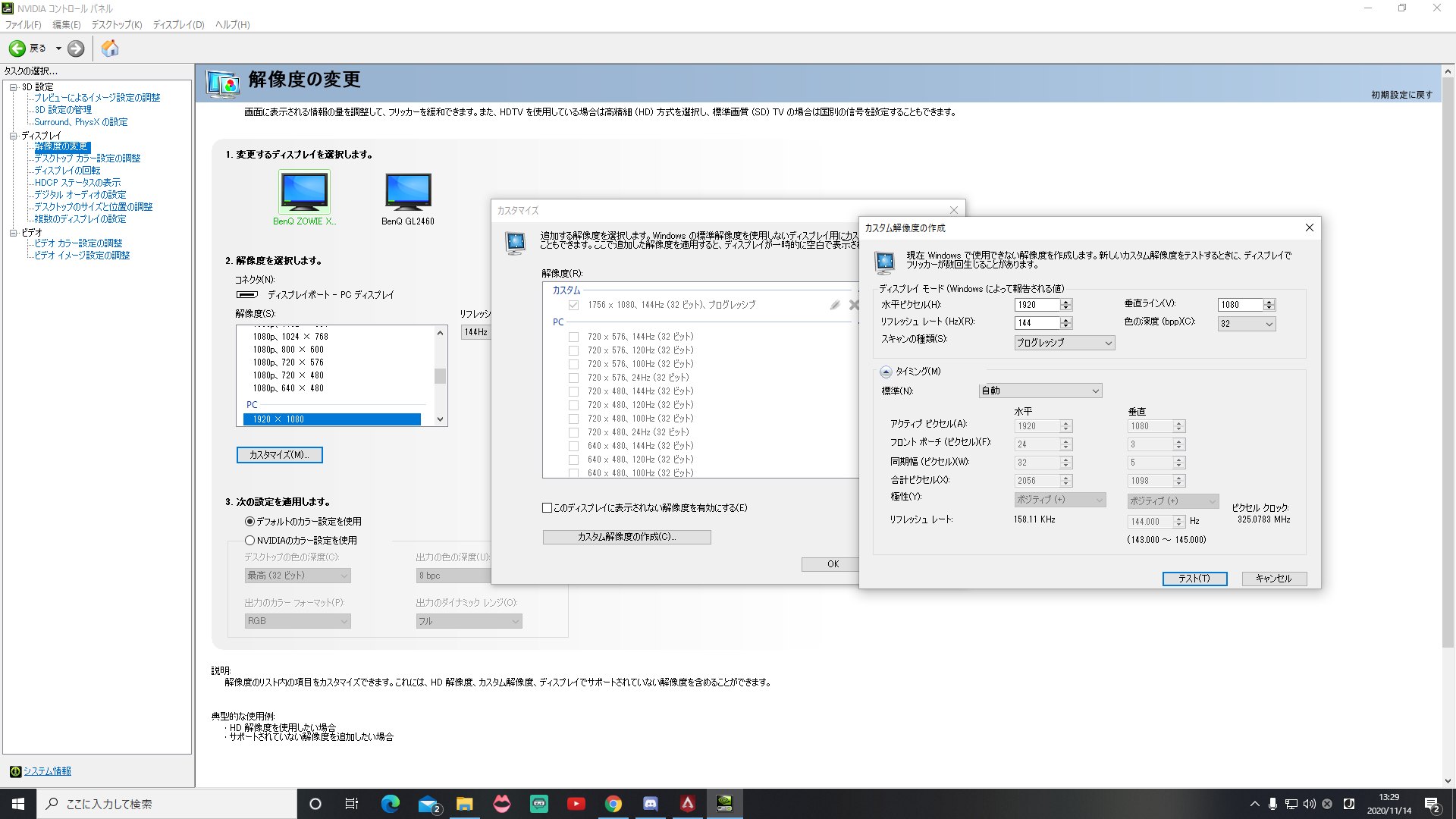The height and width of the screenshot is (819, 1456).
Task: Click the カスタマイズ(M)... button
Action: [x=279, y=455]
